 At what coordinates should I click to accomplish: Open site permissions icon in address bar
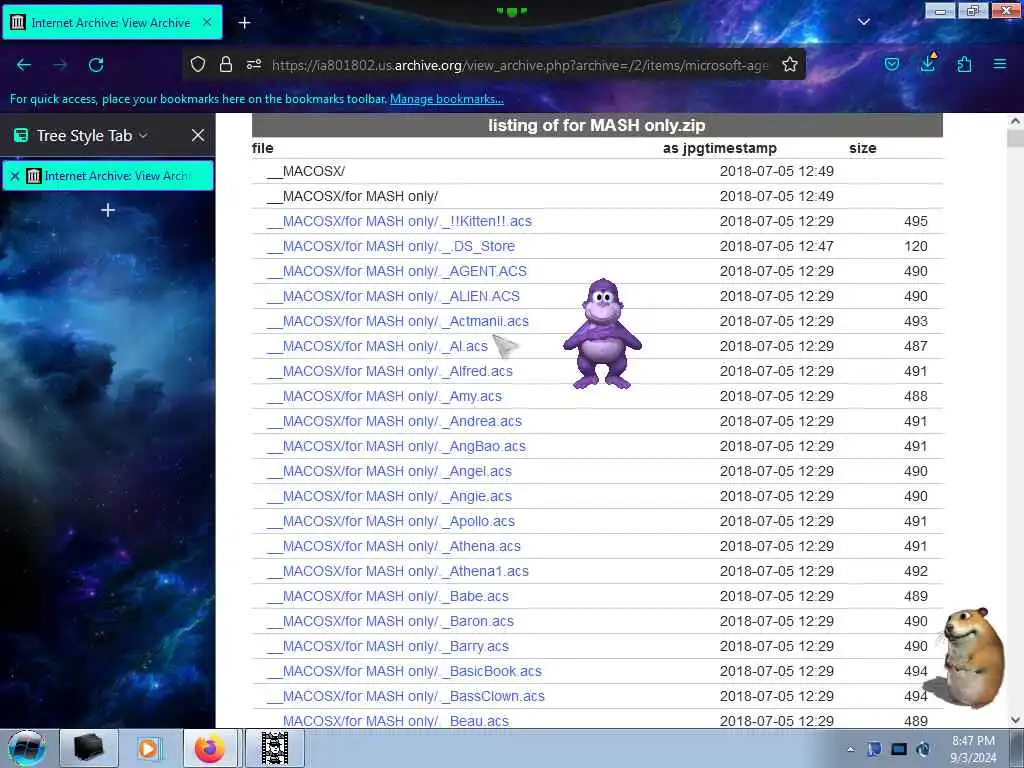tap(254, 64)
